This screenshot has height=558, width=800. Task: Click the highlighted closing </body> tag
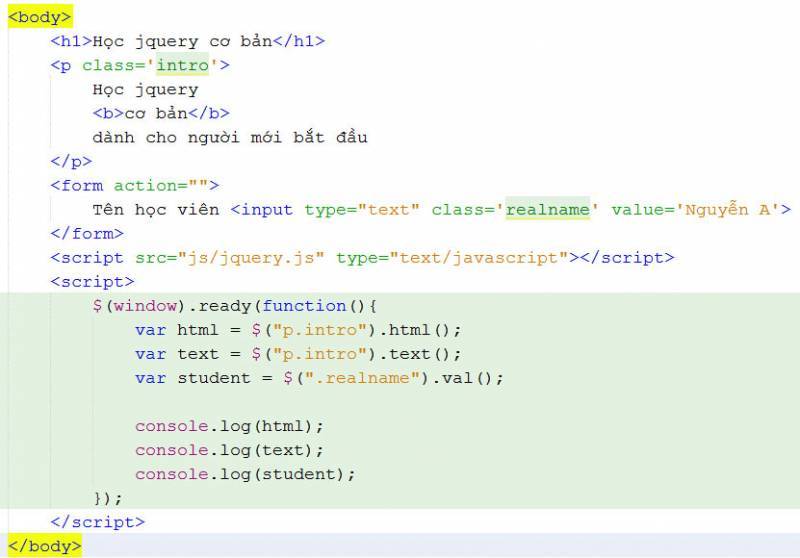pos(44,546)
